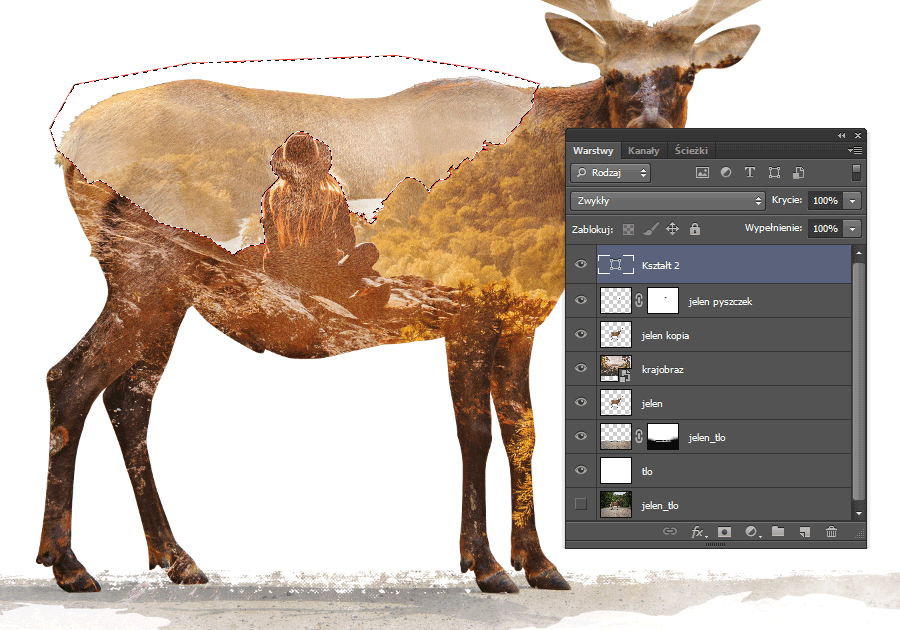Collapse the panel with double arrows

841,135
